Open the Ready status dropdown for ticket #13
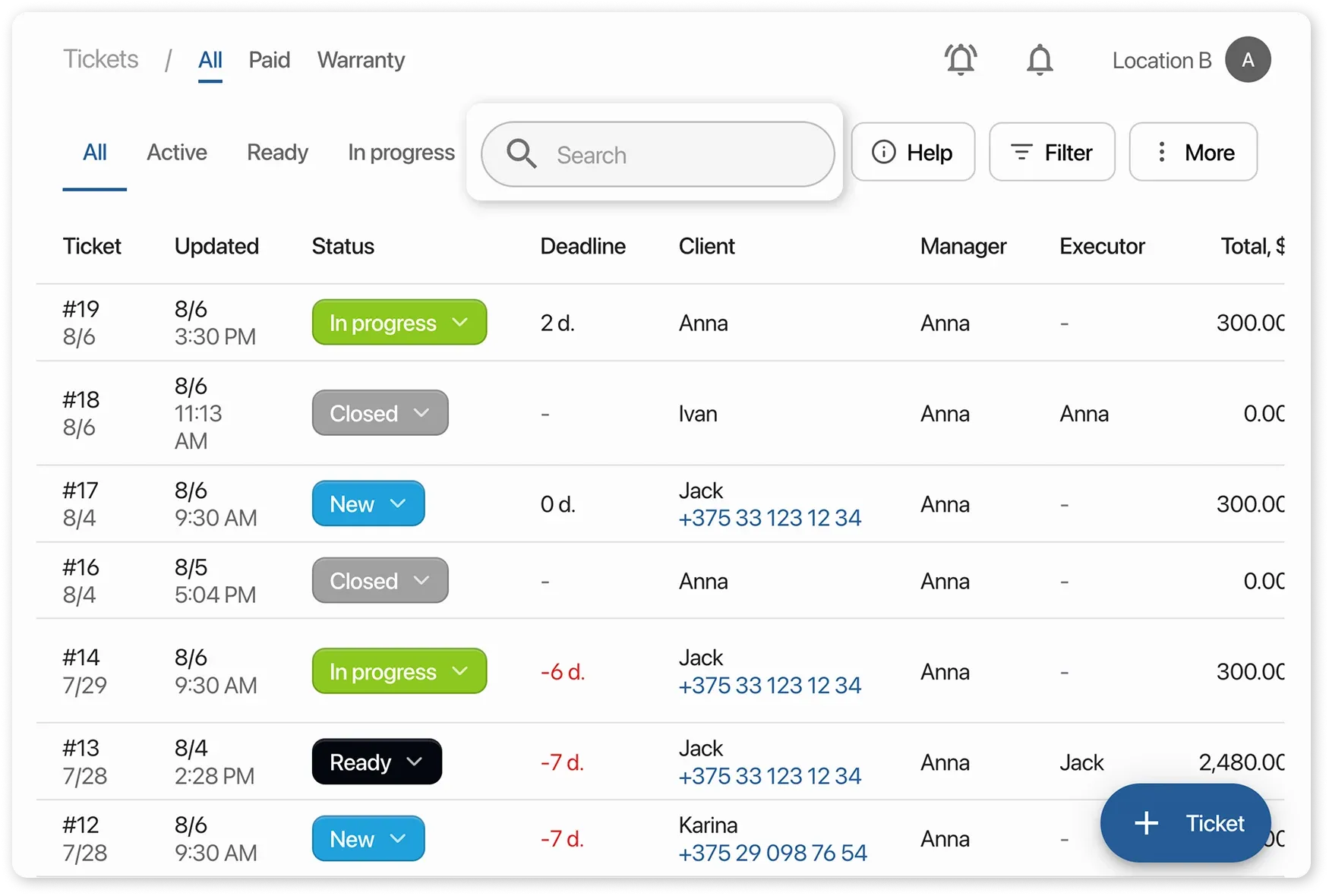This screenshot has width=1329, height=896. (377, 762)
